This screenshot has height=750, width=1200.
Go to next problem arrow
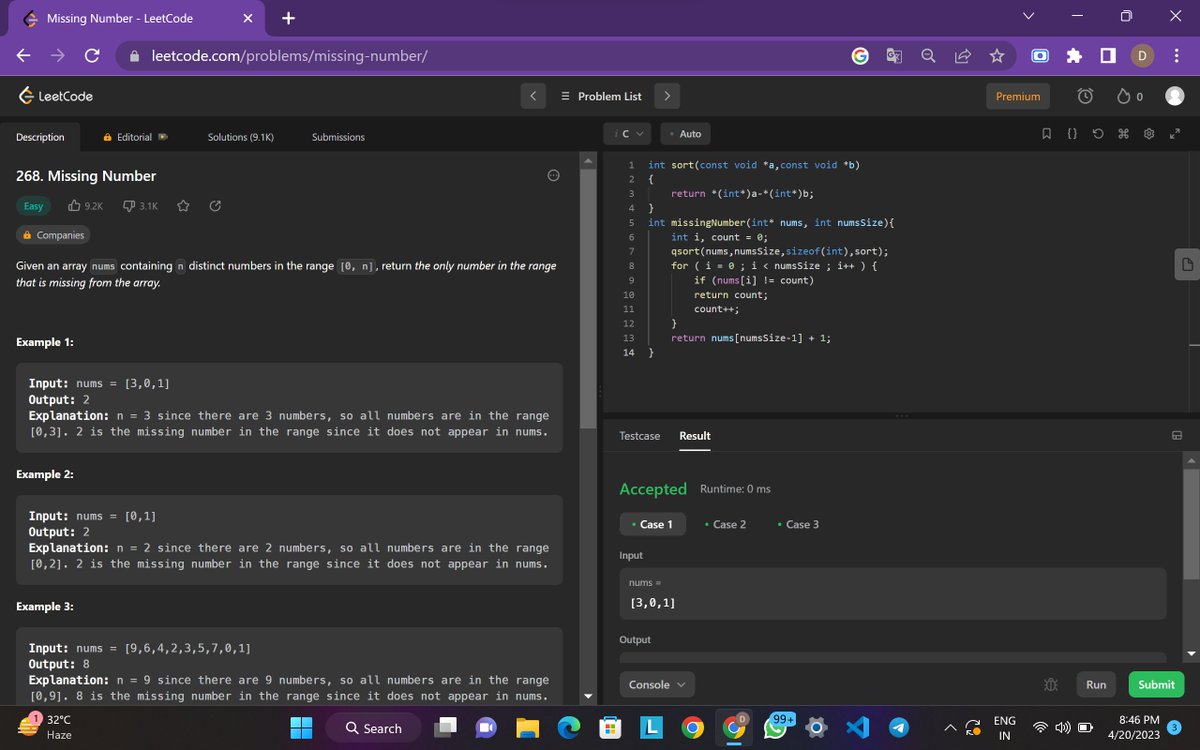(667, 96)
